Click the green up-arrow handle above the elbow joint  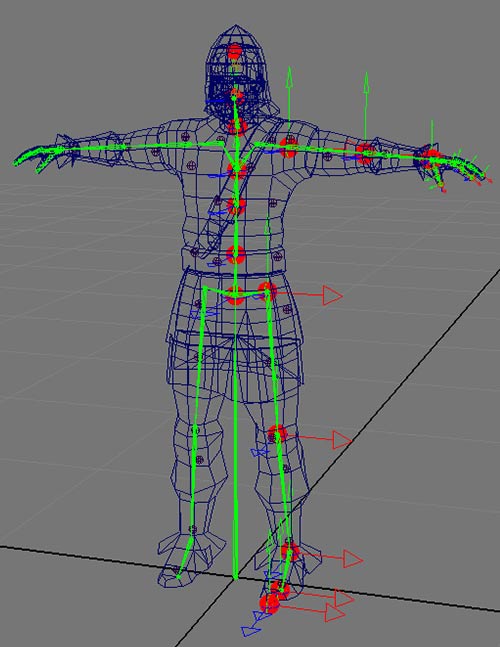[x=366, y=83]
